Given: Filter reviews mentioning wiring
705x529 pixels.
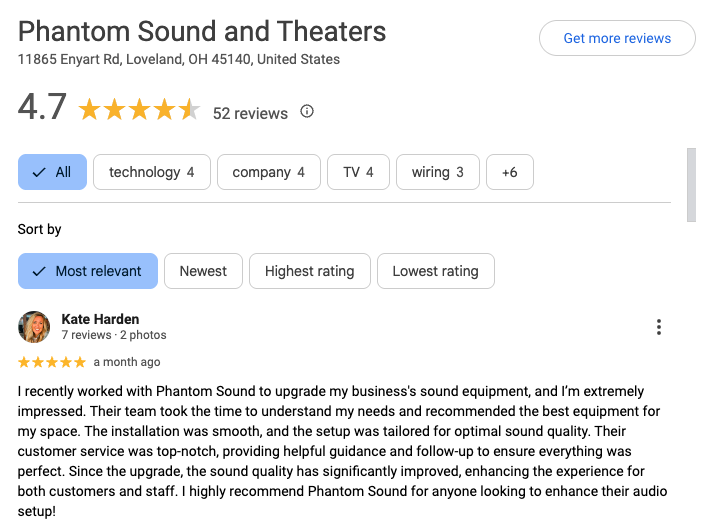Looking at the screenshot, I should tap(437, 172).
